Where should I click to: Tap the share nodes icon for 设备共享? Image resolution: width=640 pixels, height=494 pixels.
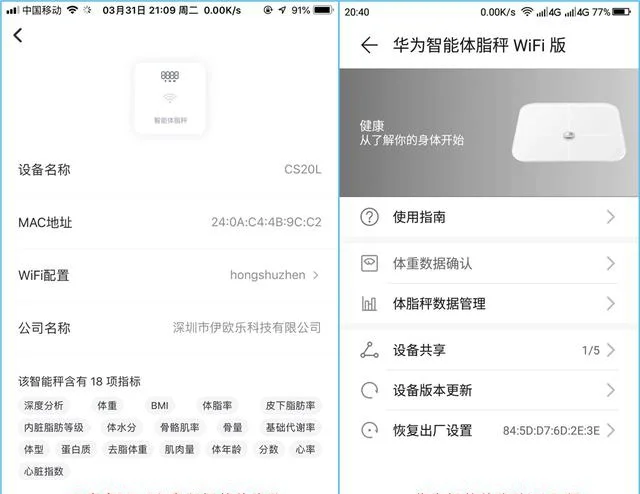tap(369, 350)
